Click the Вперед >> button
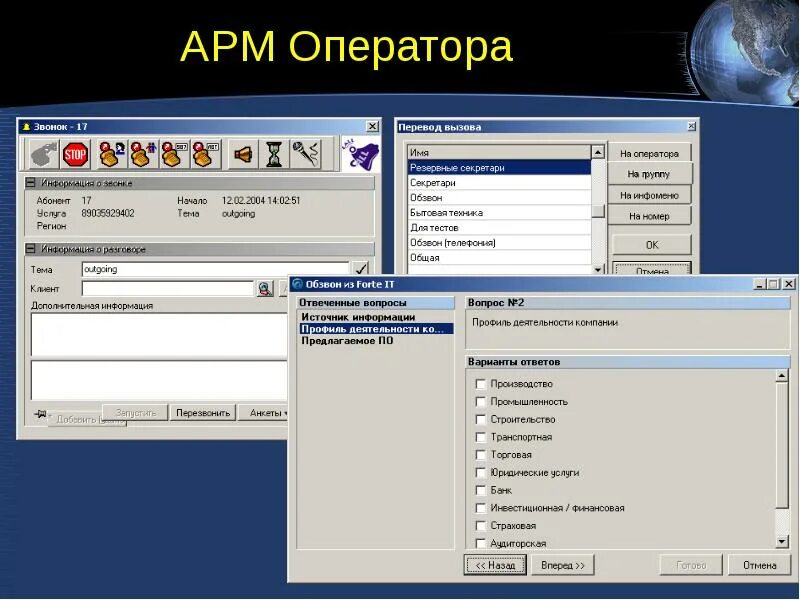This screenshot has height=600, width=800. point(563,565)
